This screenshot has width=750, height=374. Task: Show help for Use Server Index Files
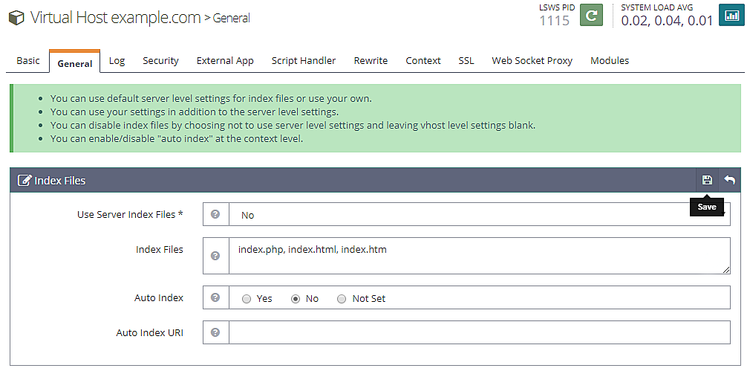pyautogui.click(x=215, y=214)
